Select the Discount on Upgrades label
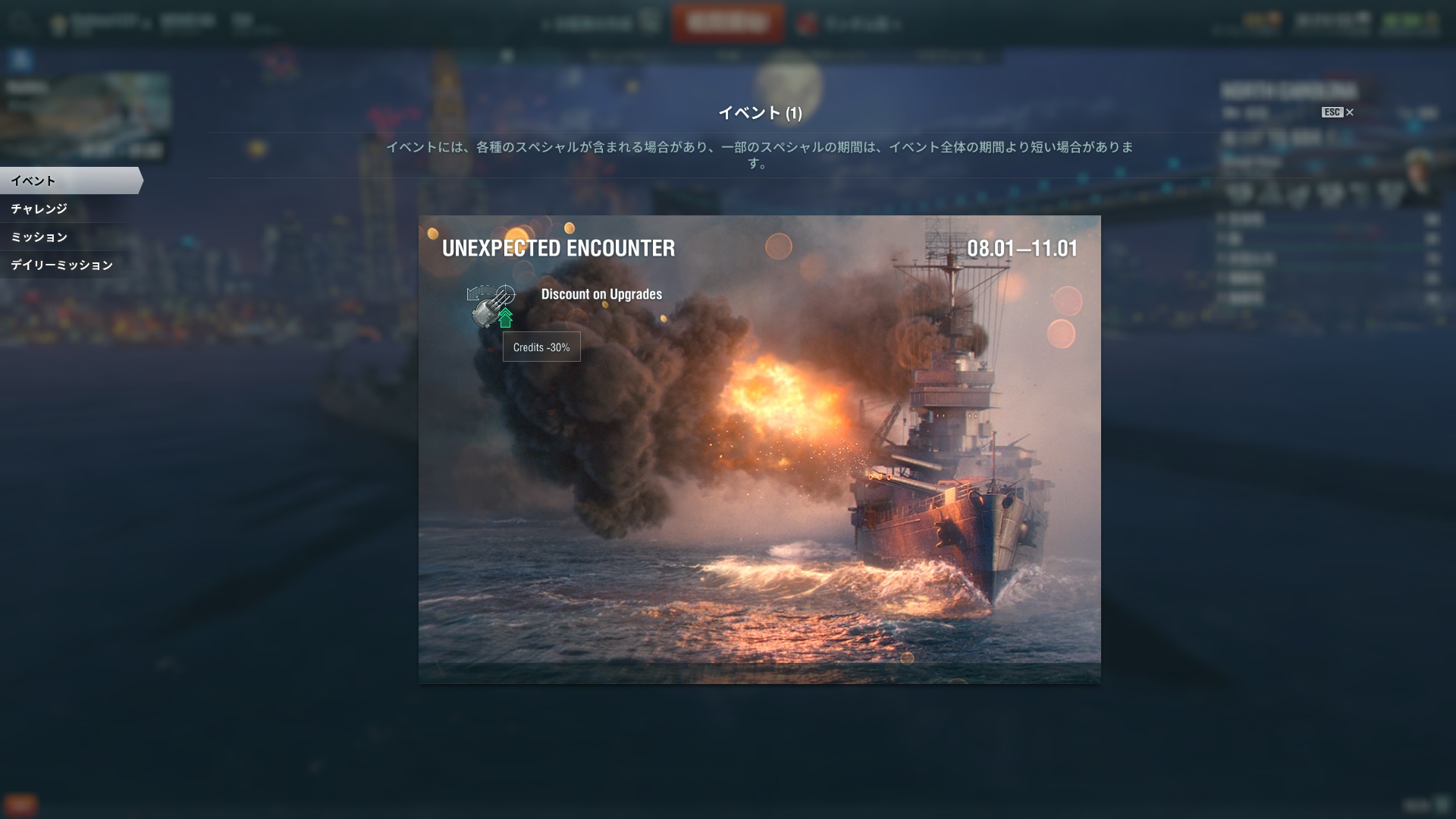The width and height of the screenshot is (1456, 819). click(601, 294)
